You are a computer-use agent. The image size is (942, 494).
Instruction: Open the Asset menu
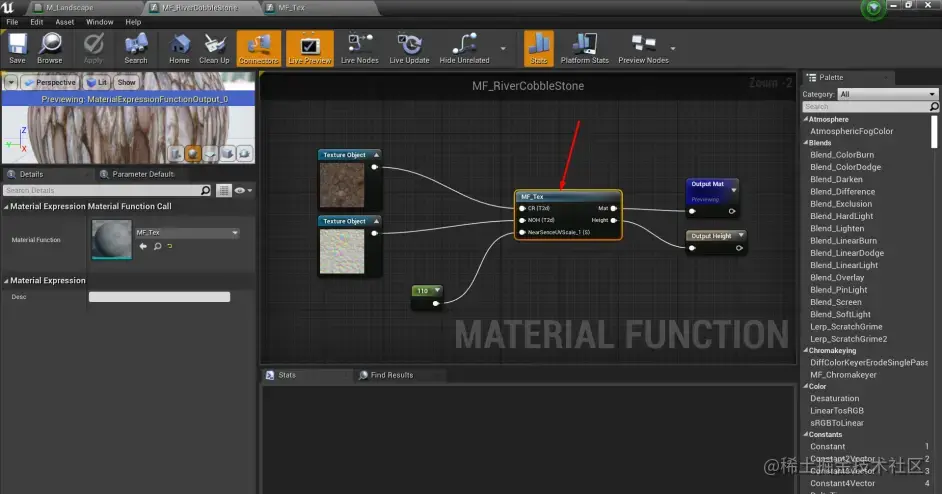pos(65,22)
